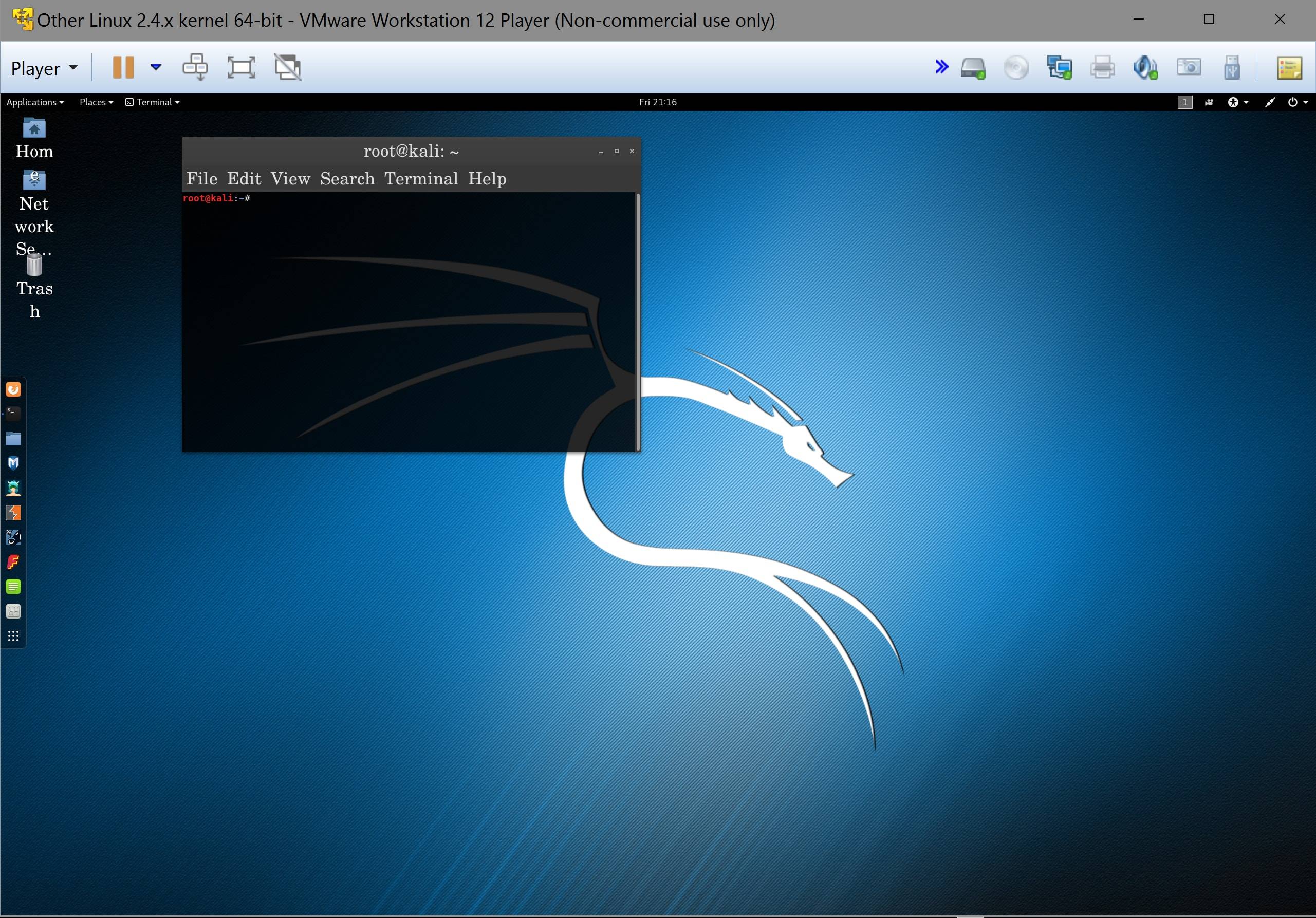Screen dimensions: 1316x918
Task: Open the Terminal window's Edit menu
Action: pyautogui.click(x=244, y=179)
